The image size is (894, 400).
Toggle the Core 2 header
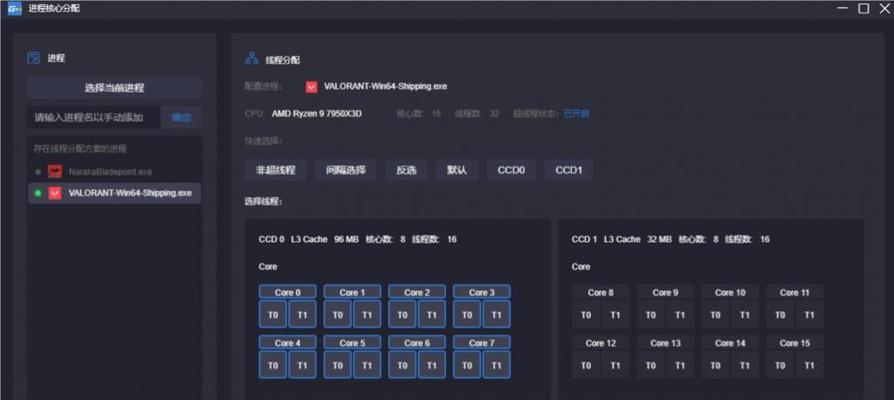tap(417, 292)
